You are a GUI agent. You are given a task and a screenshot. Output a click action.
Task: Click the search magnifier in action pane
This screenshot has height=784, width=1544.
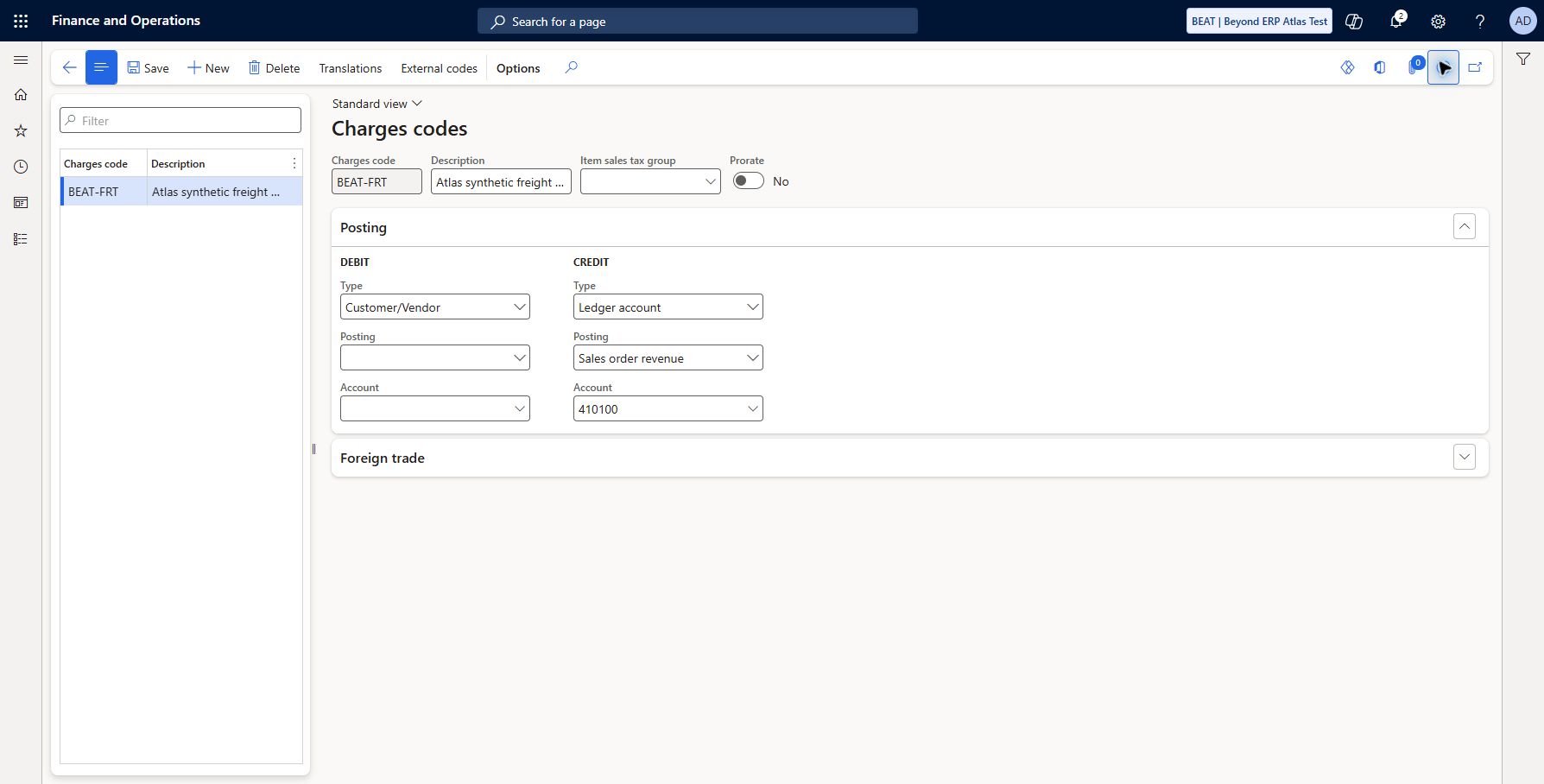click(x=571, y=67)
